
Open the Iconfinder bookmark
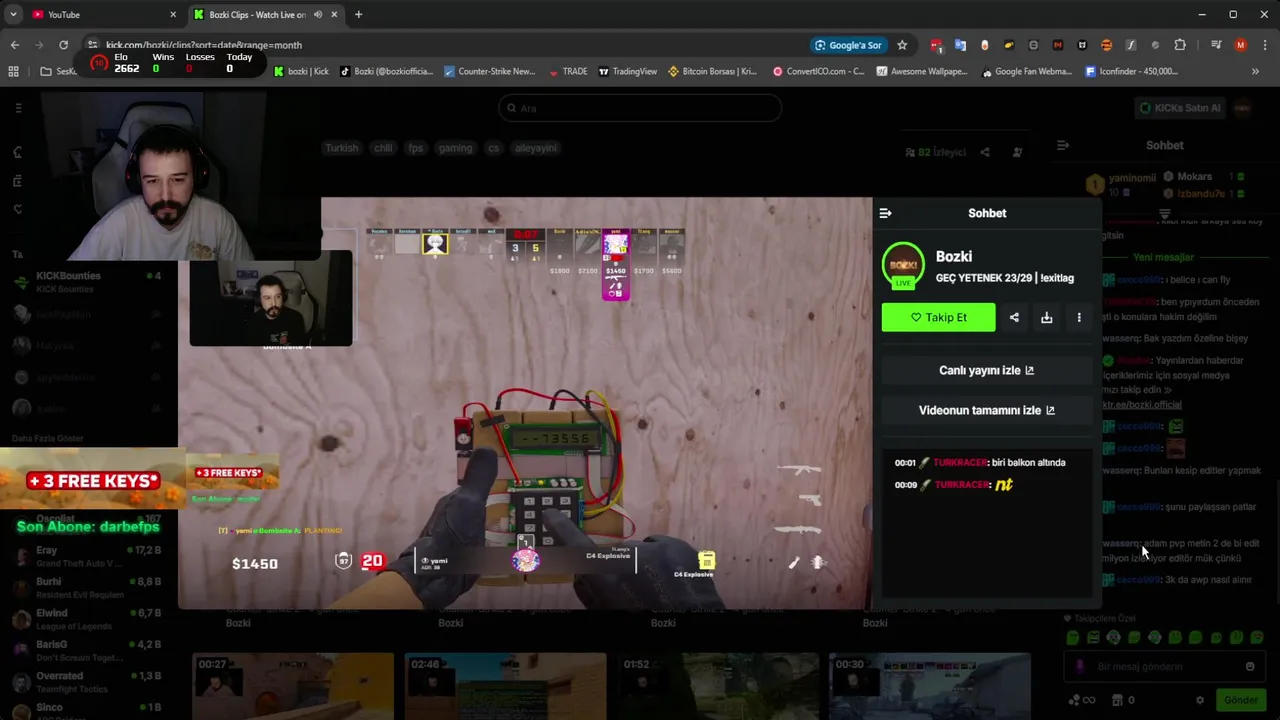tap(1131, 71)
